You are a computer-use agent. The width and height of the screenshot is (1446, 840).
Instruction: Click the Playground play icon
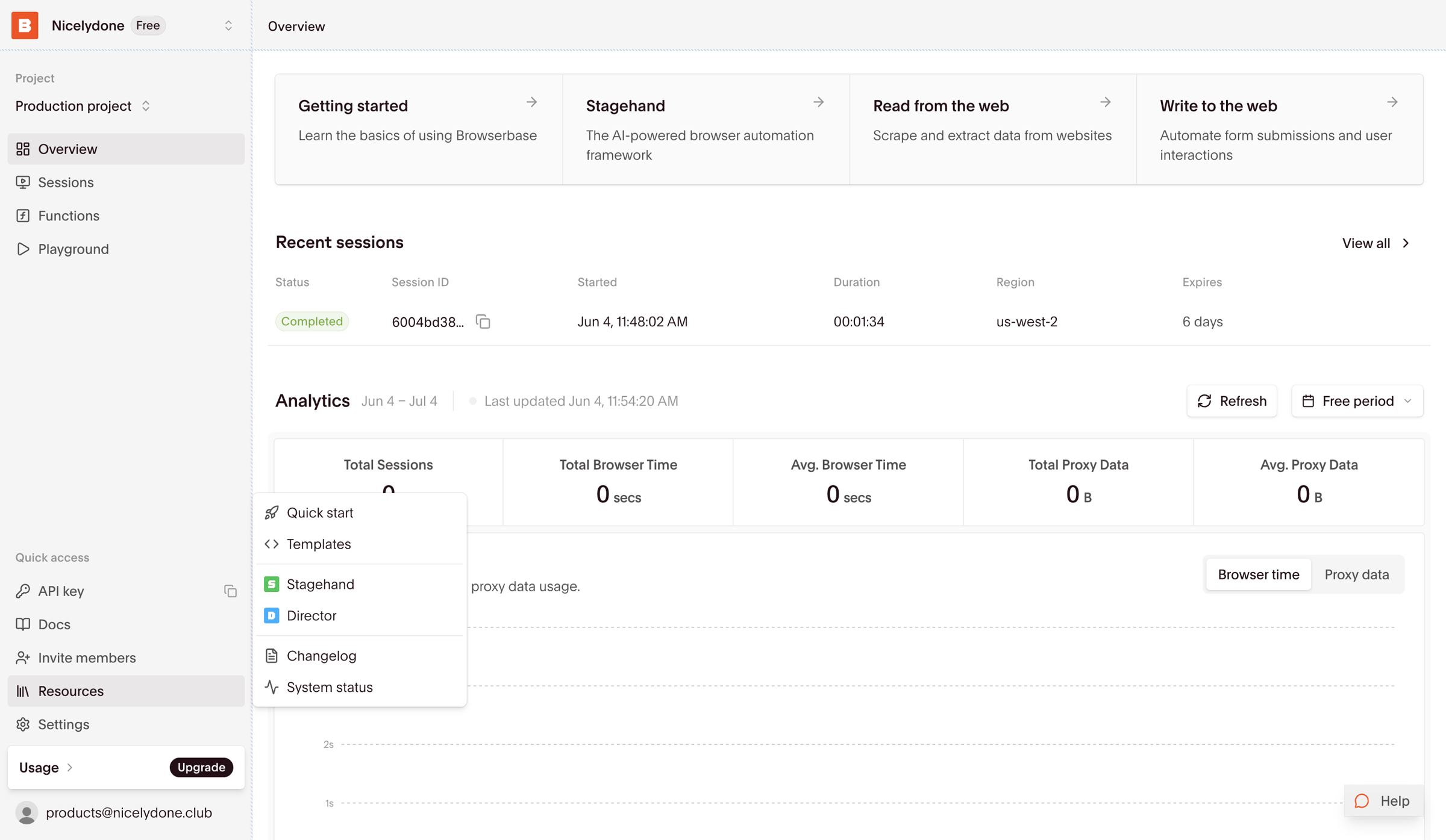pos(23,249)
